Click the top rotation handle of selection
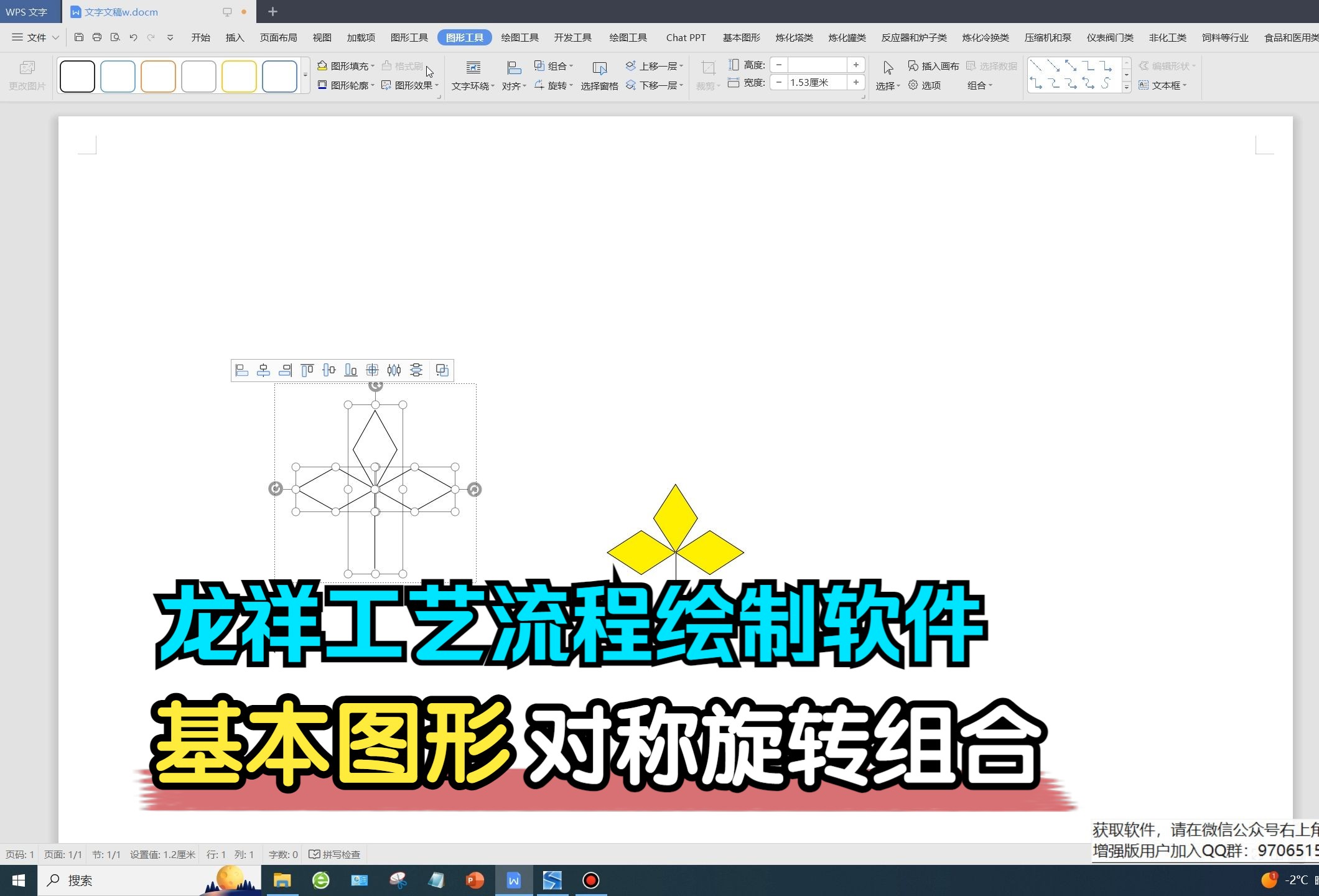Screen dimensions: 1319x896 pyautogui.click(x=375, y=386)
